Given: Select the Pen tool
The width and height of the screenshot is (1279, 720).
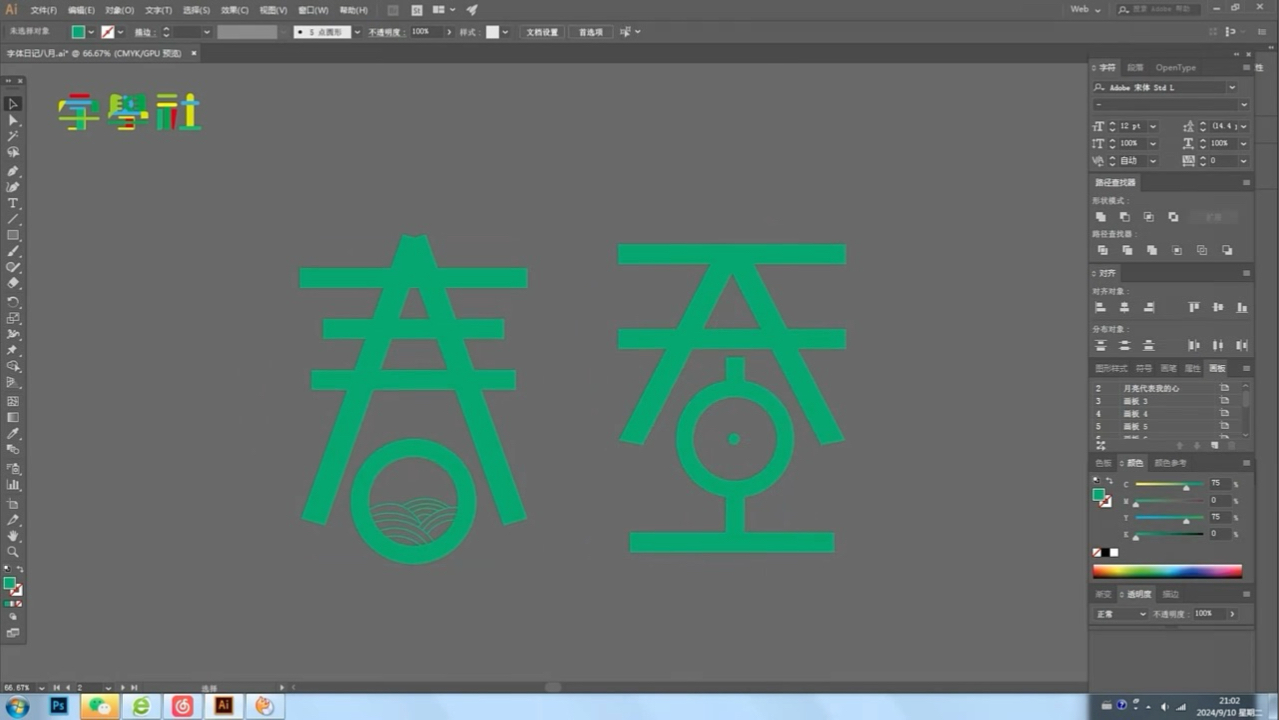Looking at the screenshot, I should coord(13,171).
